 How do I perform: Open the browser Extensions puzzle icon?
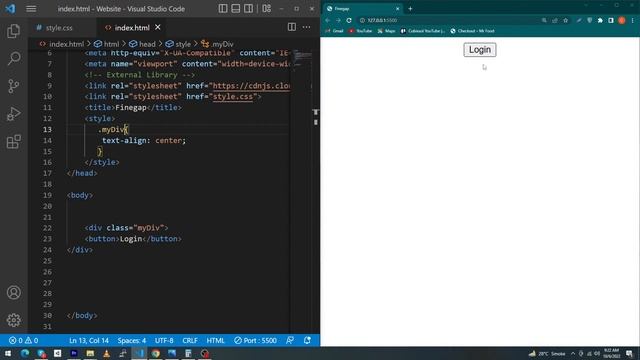(600, 20)
